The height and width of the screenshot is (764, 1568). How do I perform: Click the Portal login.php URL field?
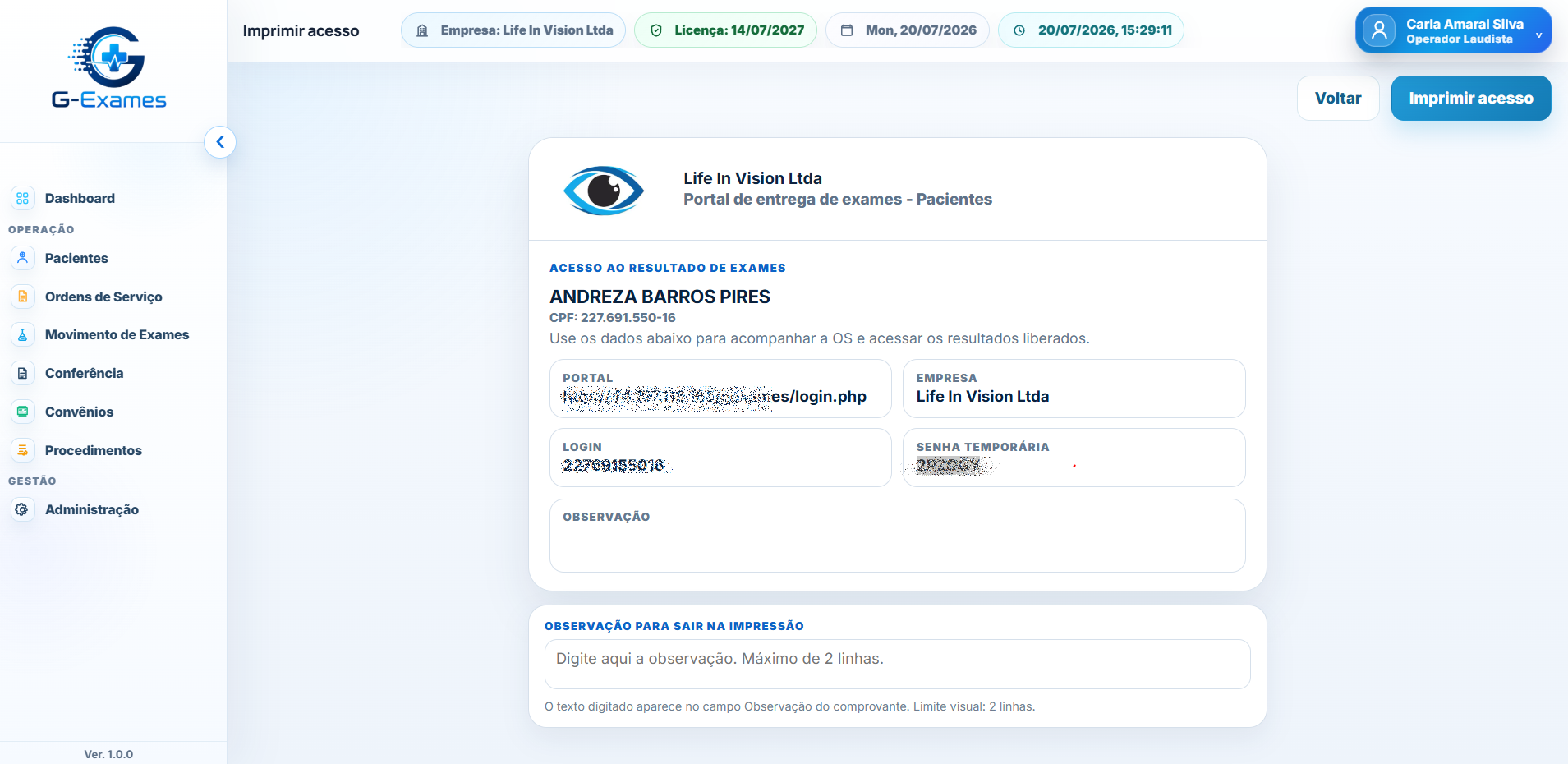720,389
